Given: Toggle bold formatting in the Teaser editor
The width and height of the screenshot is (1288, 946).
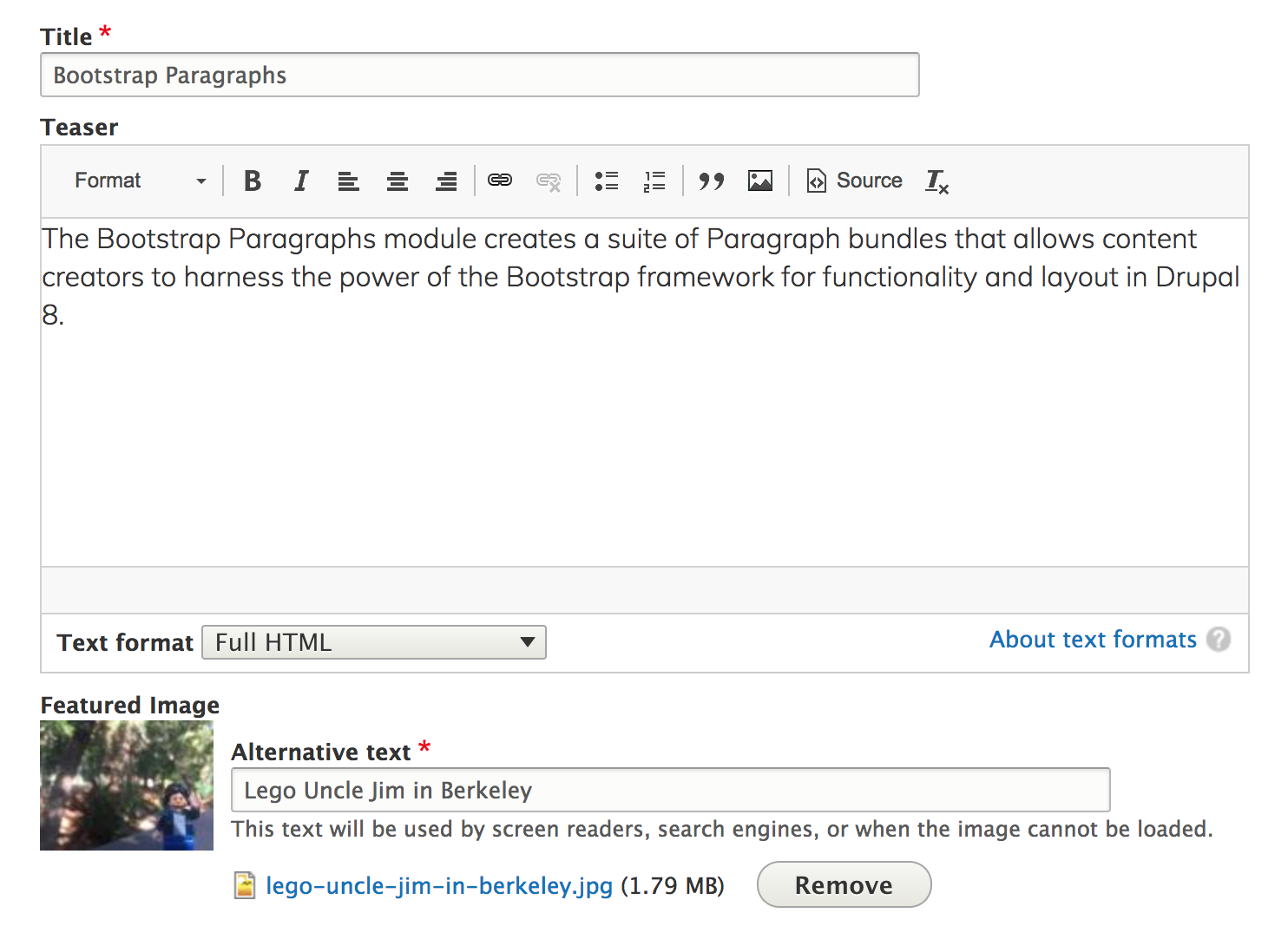Looking at the screenshot, I should 253,181.
